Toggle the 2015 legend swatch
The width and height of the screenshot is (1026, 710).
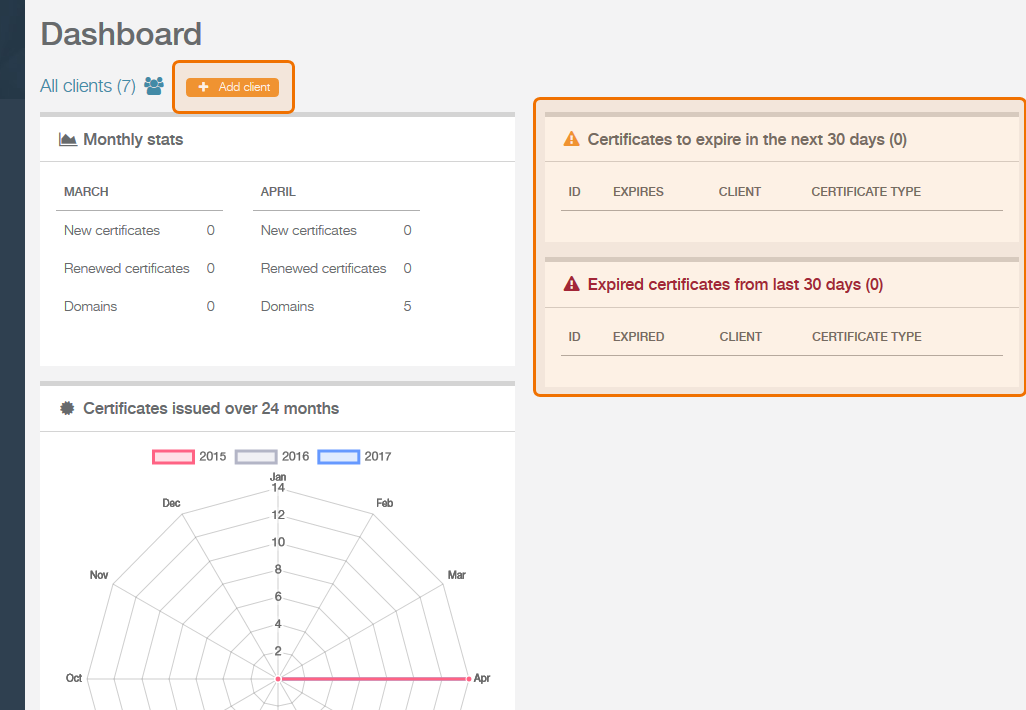click(173, 457)
